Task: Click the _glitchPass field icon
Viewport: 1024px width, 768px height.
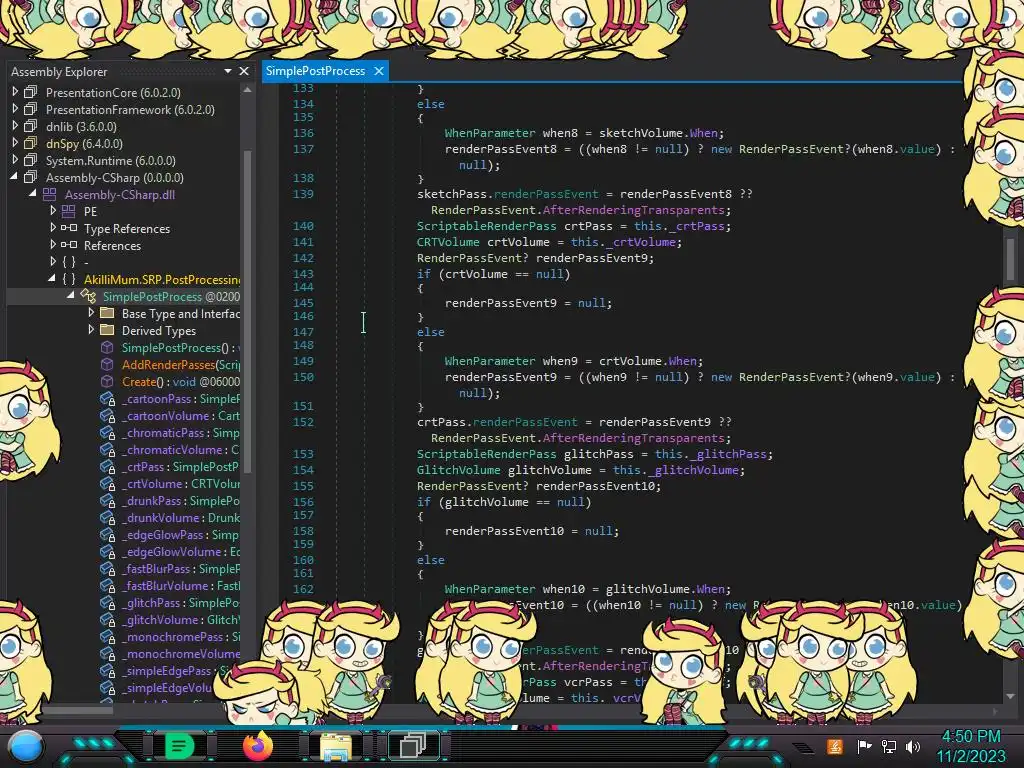Action: pyautogui.click(x=107, y=603)
